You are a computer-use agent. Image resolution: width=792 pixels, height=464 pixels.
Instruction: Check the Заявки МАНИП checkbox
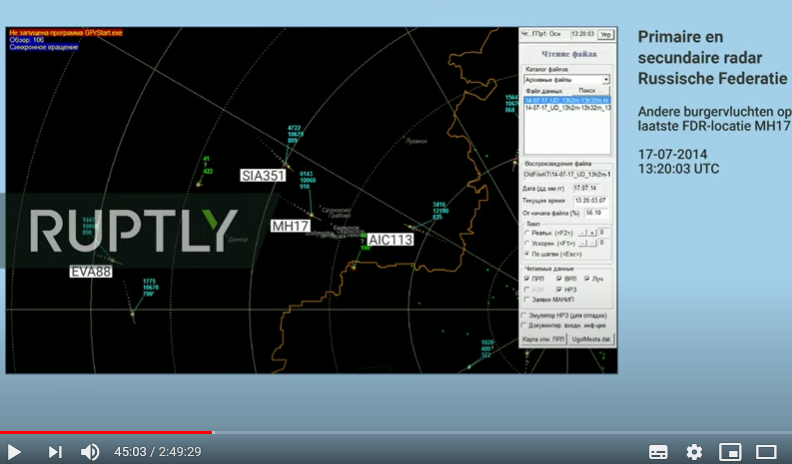[x=527, y=300]
